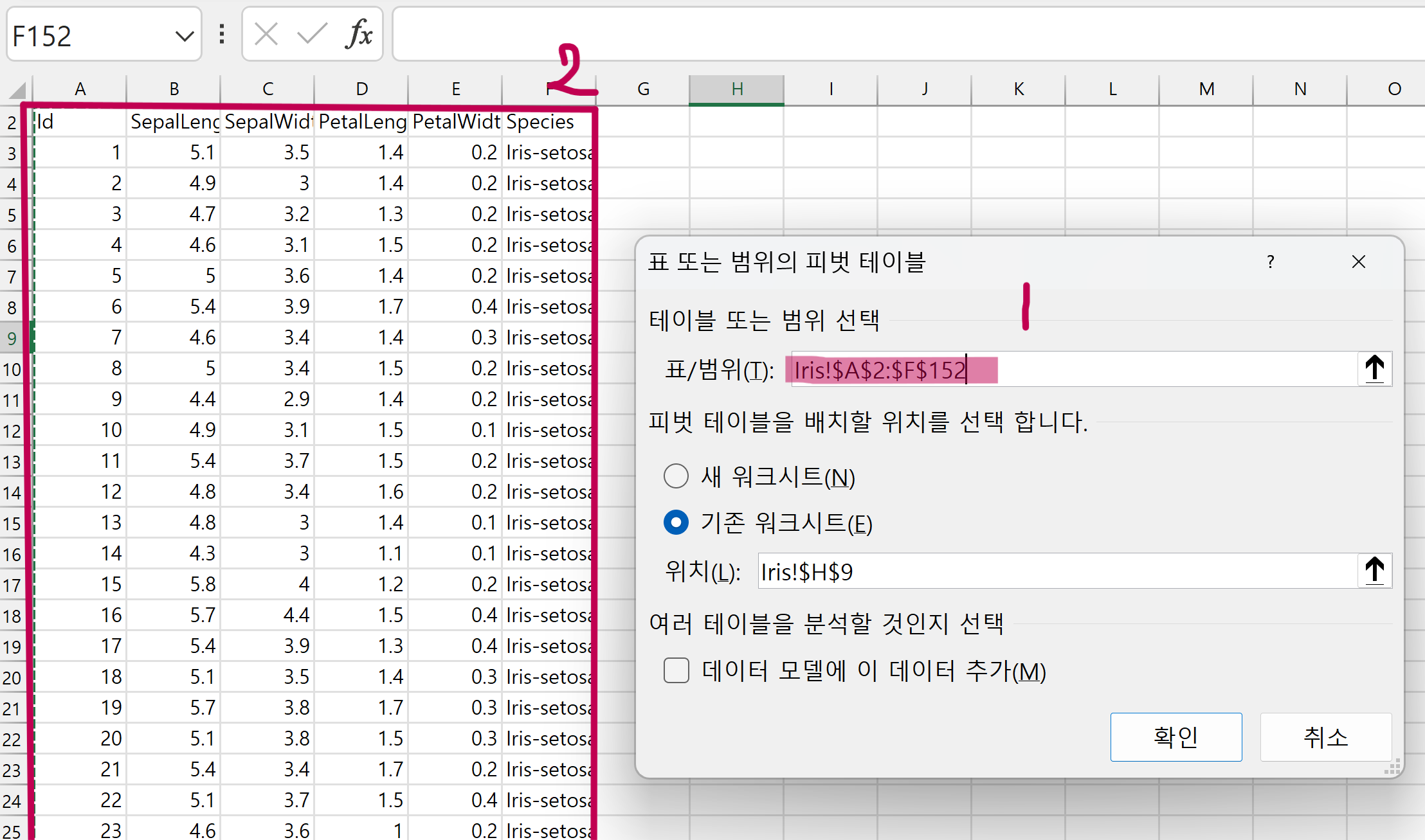Select row 24 header
Image resolution: width=1425 pixels, height=840 pixels.
pos(12,801)
